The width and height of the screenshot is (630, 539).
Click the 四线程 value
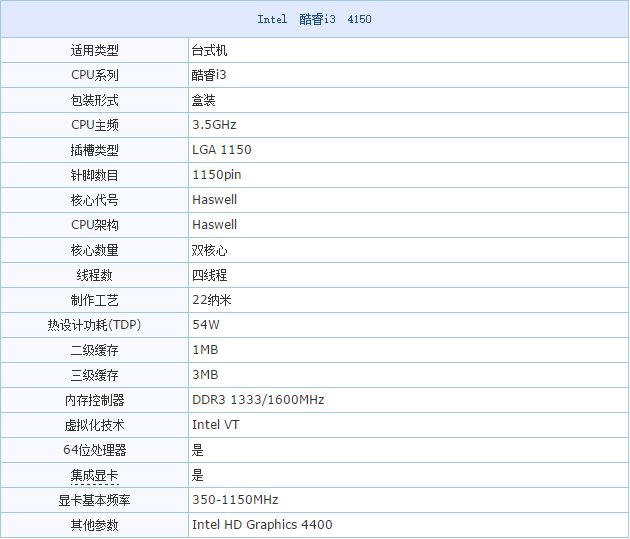tap(209, 275)
